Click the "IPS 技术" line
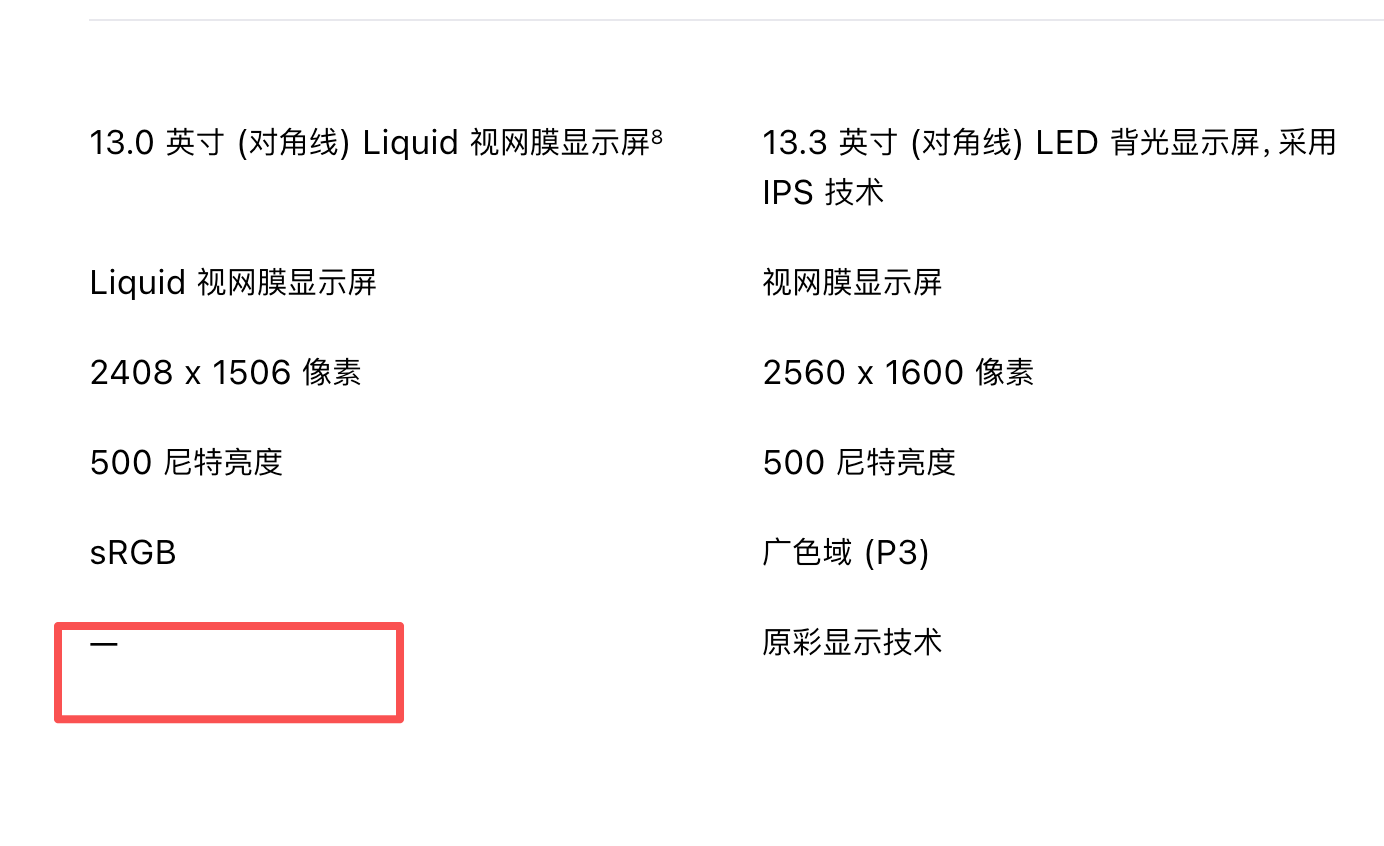This screenshot has width=1384, height=846. coord(823,192)
